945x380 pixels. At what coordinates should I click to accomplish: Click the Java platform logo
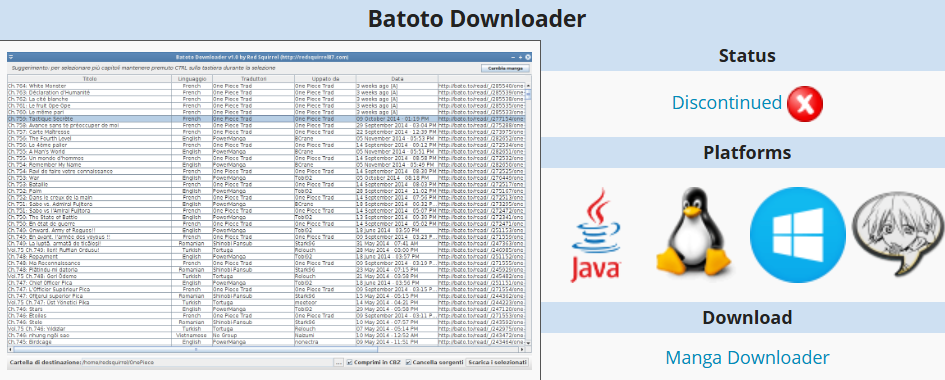596,235
